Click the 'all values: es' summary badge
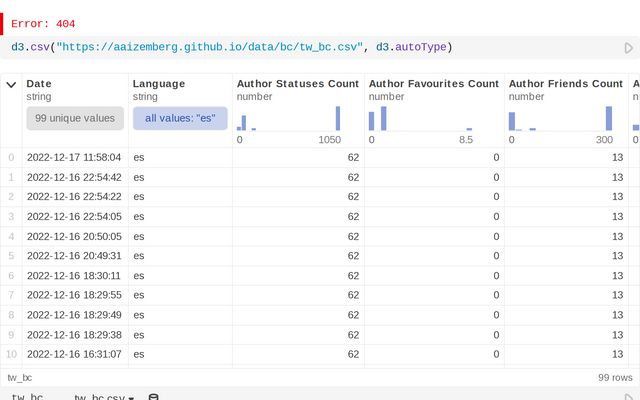Viewport: 640px width, 400px height. click(180, 118)
